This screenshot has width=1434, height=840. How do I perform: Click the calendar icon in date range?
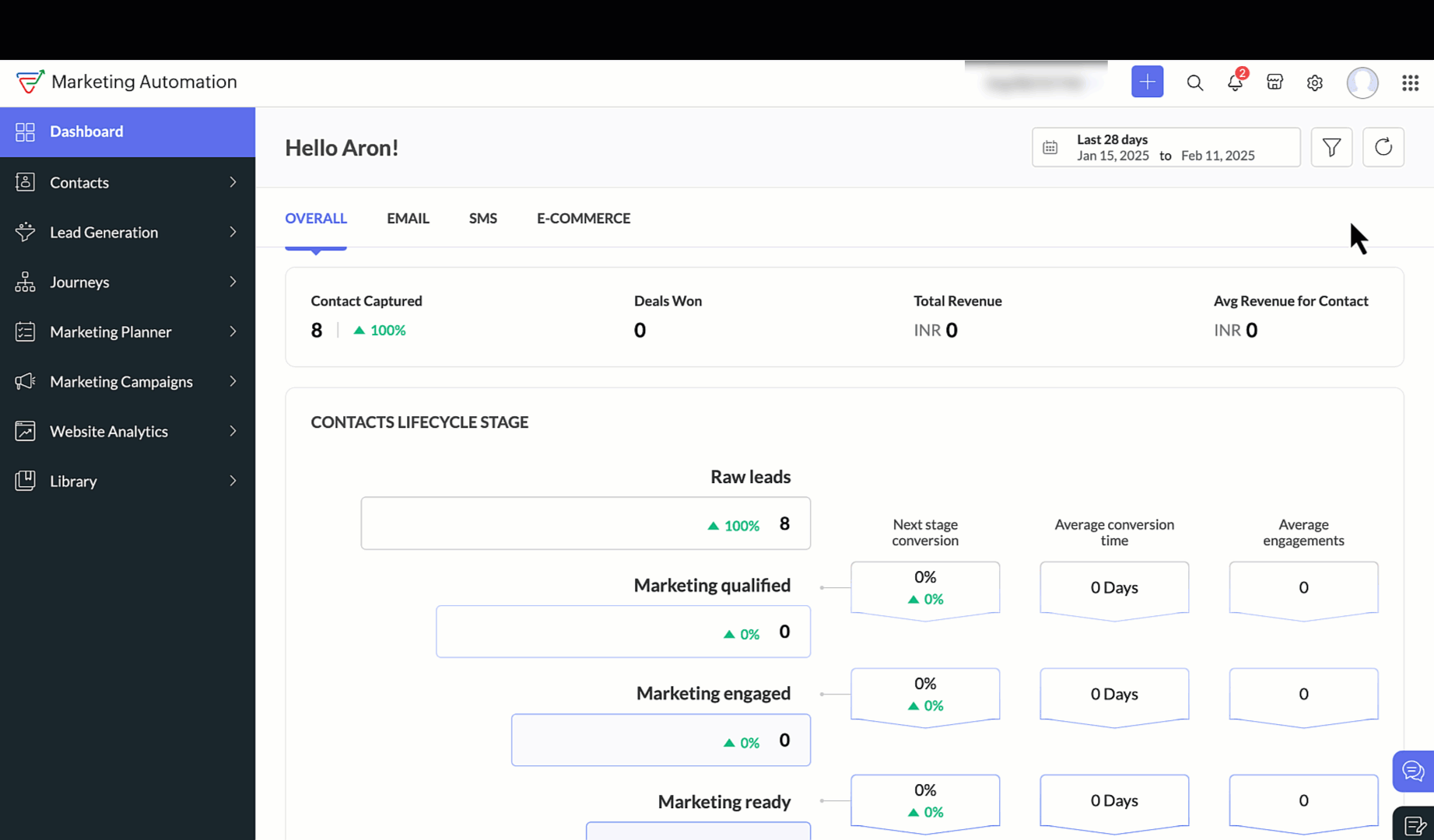[1050, 148]
